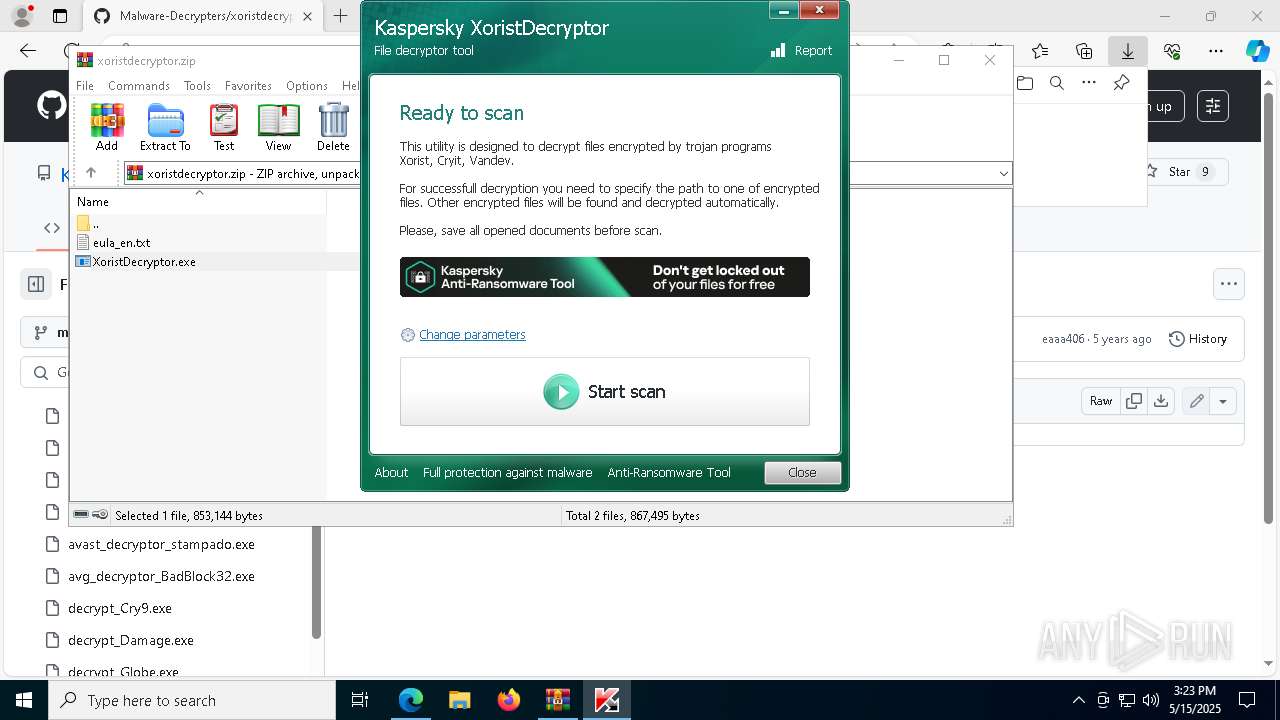Expand the WinRAR address path dropdown
Screen dimensions: 1280x720
(x=1003, y=174)
